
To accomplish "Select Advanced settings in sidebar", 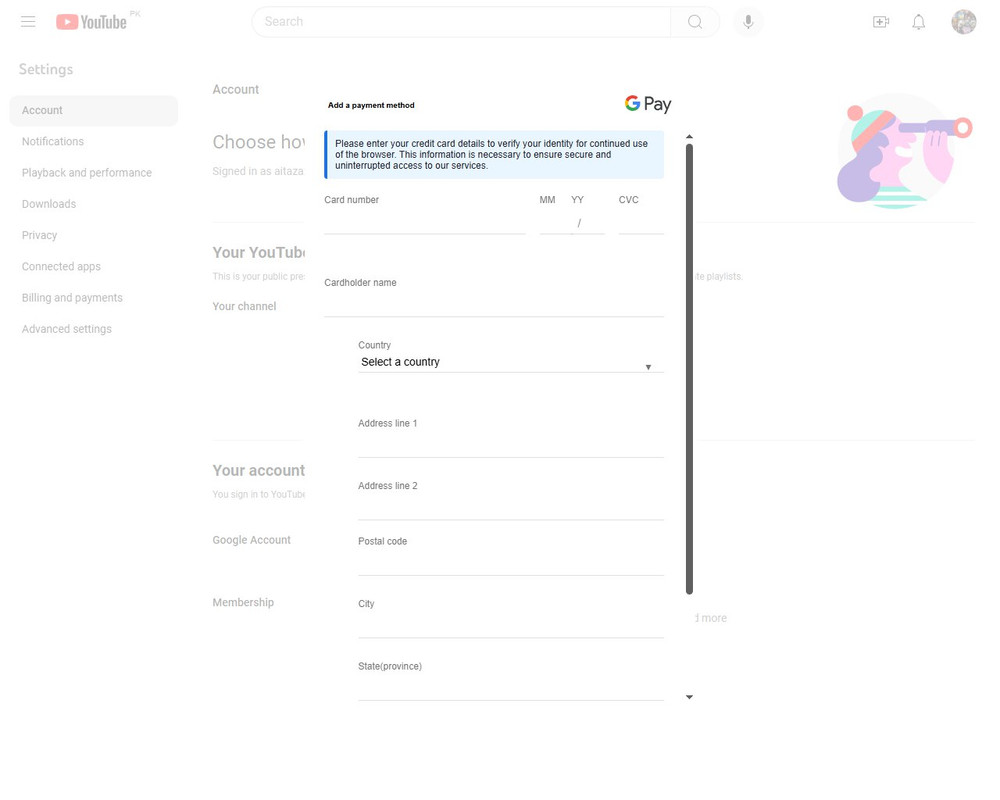I will [67, 329].
